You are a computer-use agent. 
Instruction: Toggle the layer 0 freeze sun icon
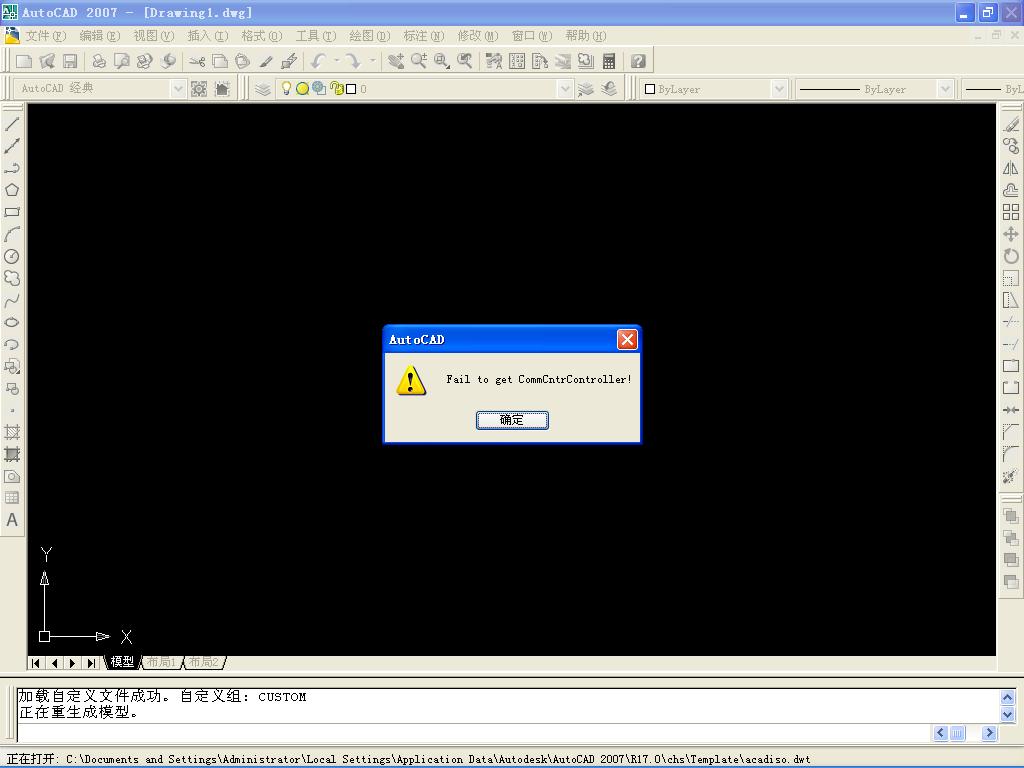pos(302,89)
